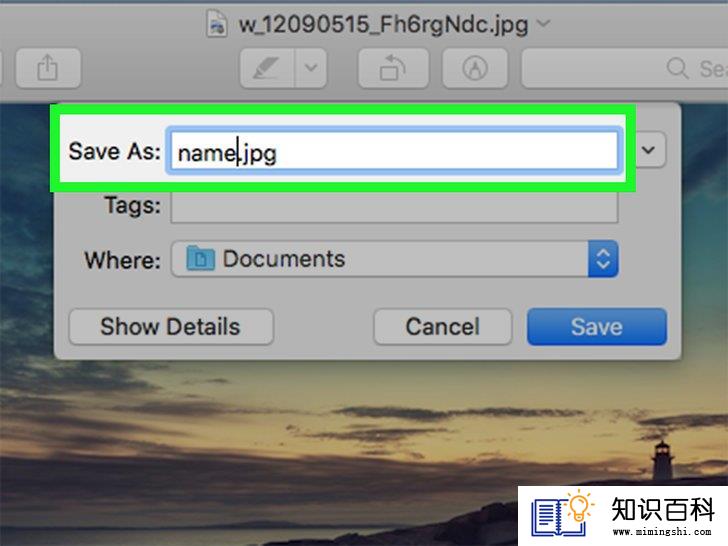Click the Tags input field

pos(394,207)
